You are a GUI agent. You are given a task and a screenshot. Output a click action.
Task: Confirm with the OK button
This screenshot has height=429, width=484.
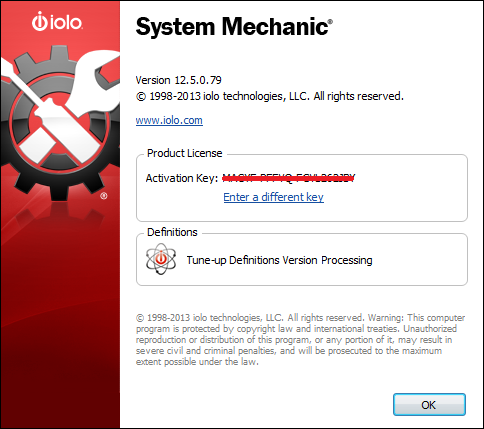pyautogui.click(x=429, y=405)
